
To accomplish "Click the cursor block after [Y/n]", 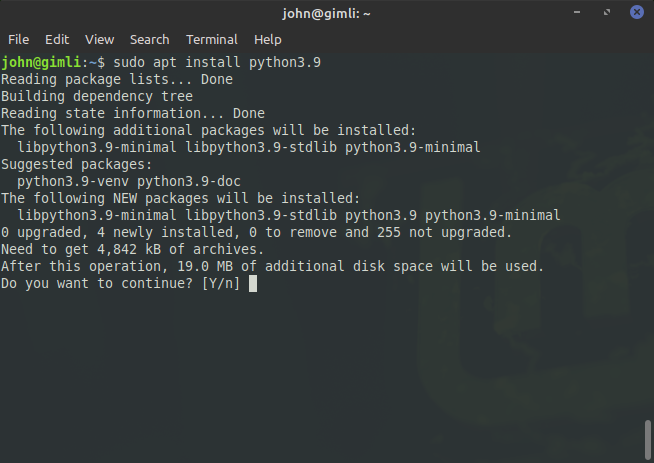I will (x=253, y=284).
